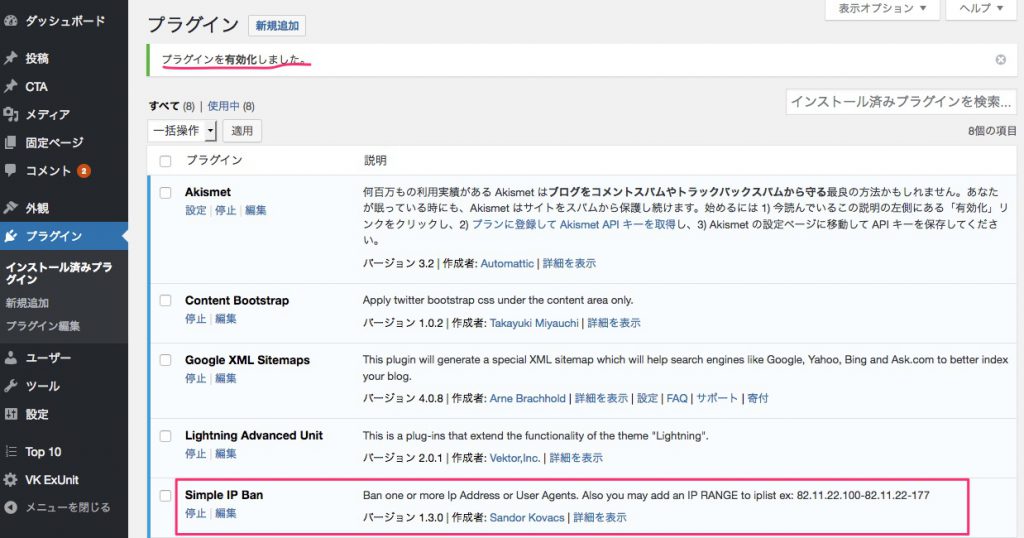
Task: Open Akismet 設定 link
Action: click(x=195, y=210)
